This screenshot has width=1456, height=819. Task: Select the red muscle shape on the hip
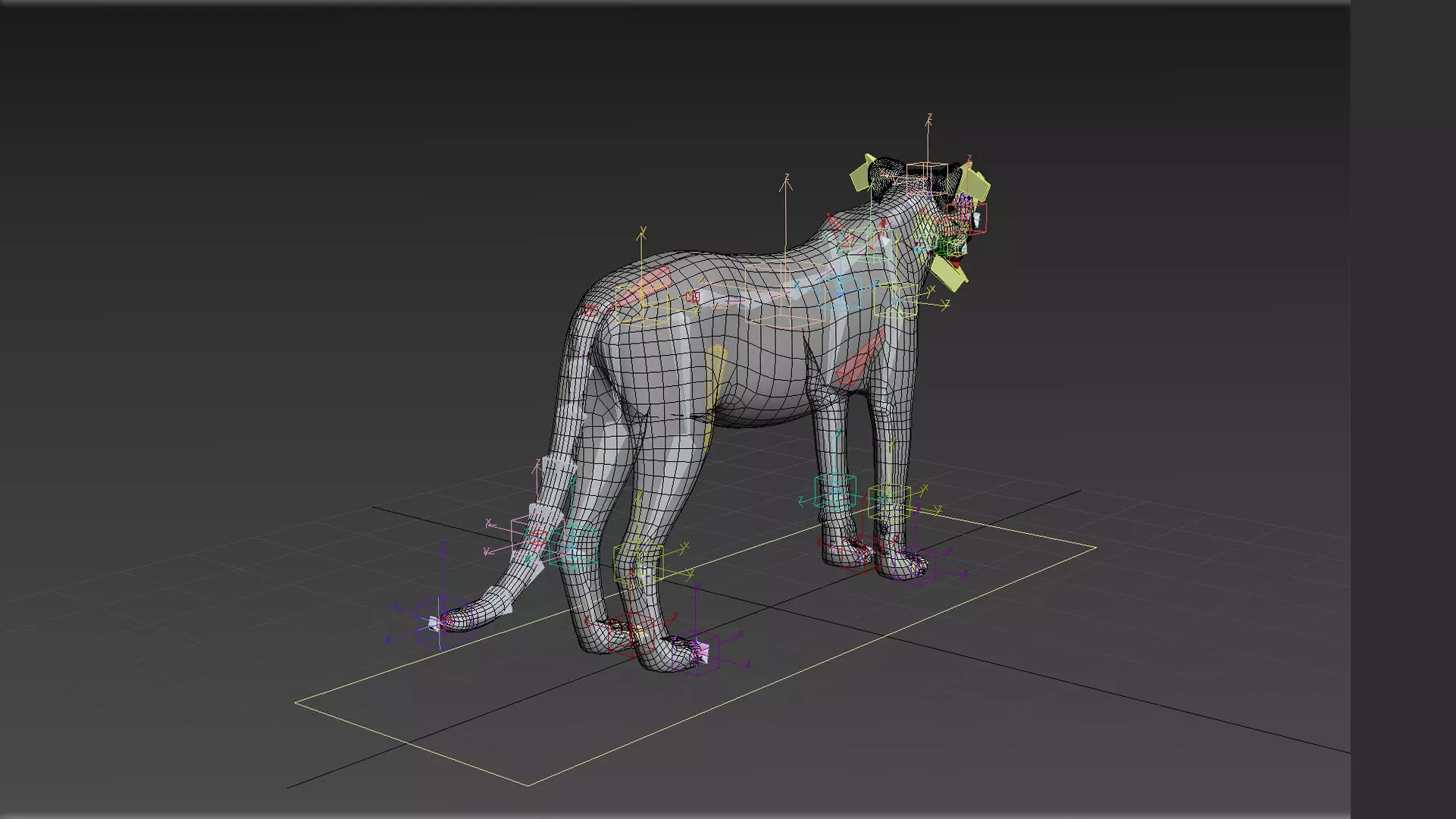pos(646,286)
